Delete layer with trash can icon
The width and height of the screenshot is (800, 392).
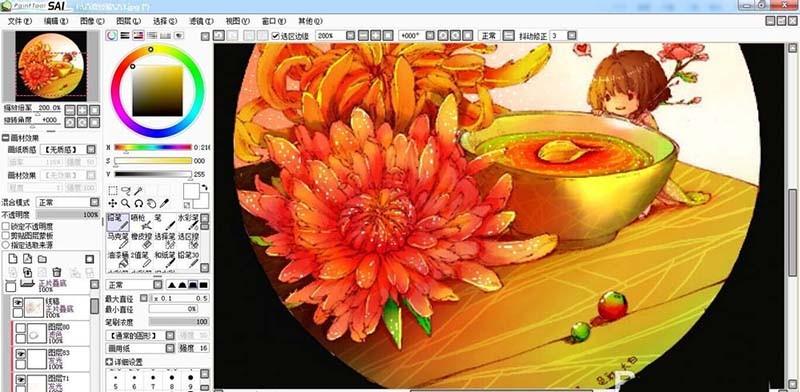coord(57,272)
